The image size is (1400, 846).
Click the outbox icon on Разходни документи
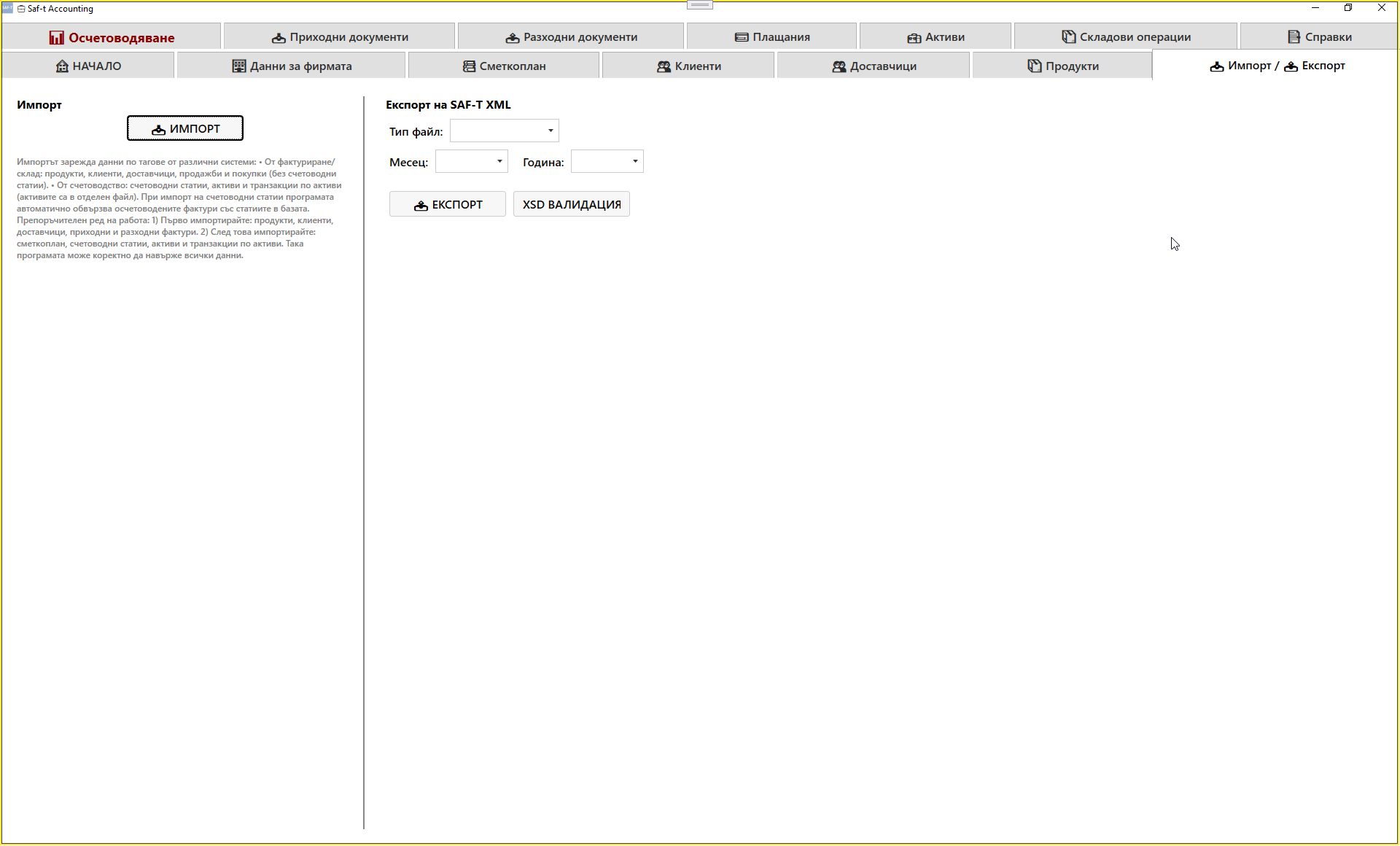point(513,37)
